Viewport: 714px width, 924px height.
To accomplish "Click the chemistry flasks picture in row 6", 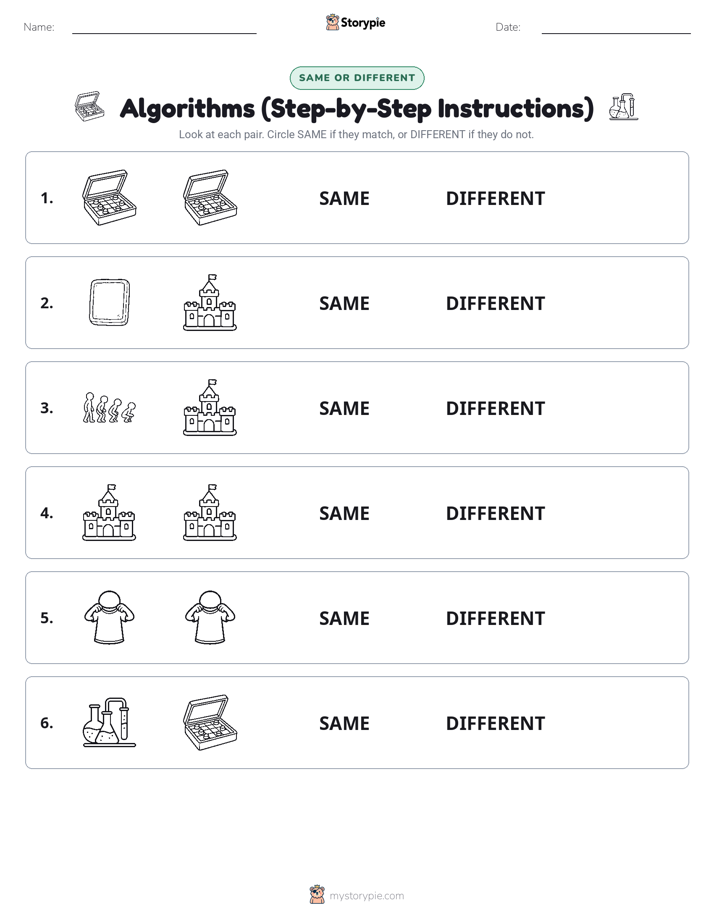I will (x=109, y=722).
